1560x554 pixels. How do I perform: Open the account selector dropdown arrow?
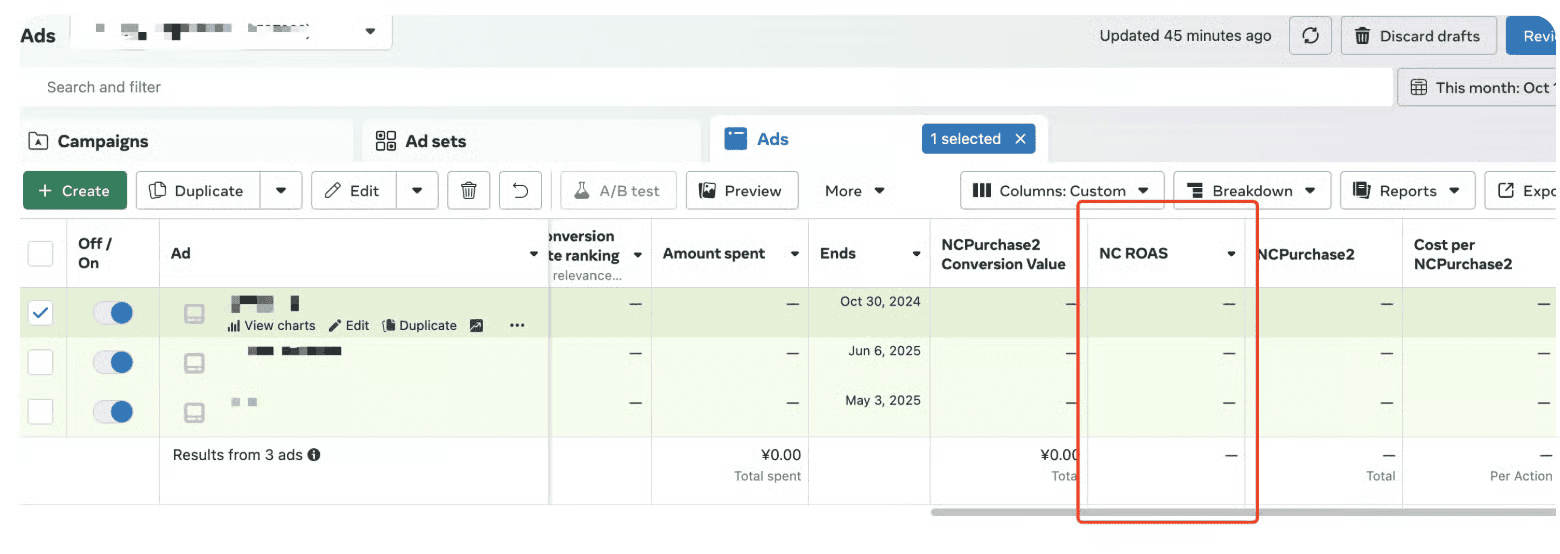(370, 32)
